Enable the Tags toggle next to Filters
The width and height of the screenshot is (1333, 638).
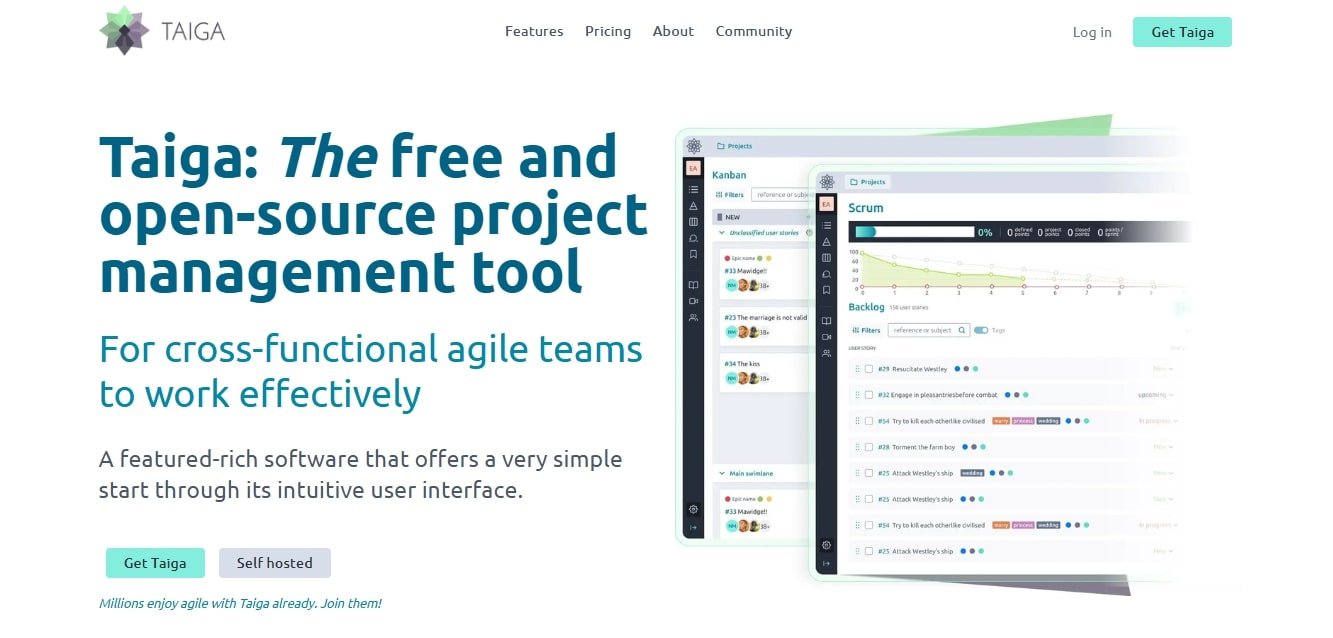[x=981, y=330]
